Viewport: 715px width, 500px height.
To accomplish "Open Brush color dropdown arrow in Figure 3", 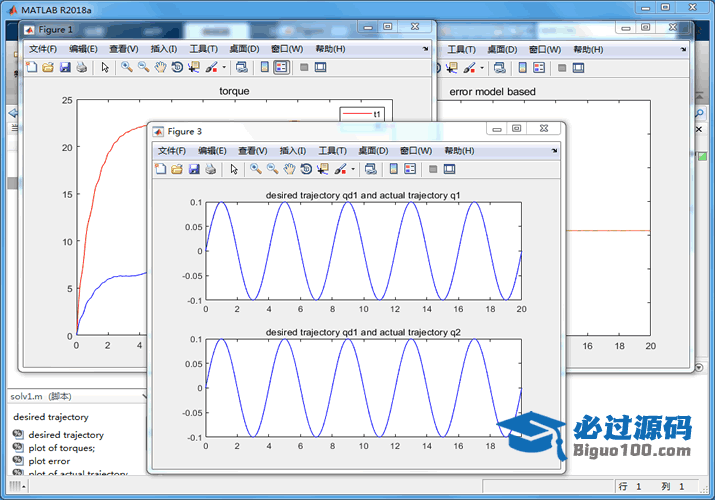I will (x=353, y=169).
